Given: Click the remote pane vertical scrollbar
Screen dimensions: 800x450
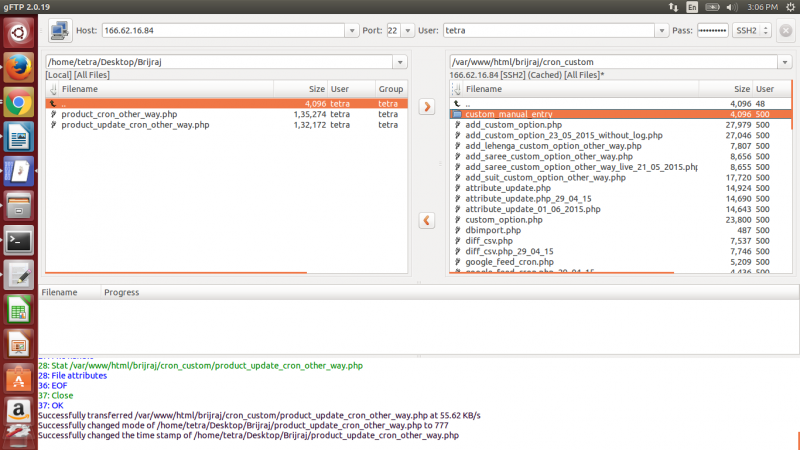Looking at the screenshot, I should point(792,105).
